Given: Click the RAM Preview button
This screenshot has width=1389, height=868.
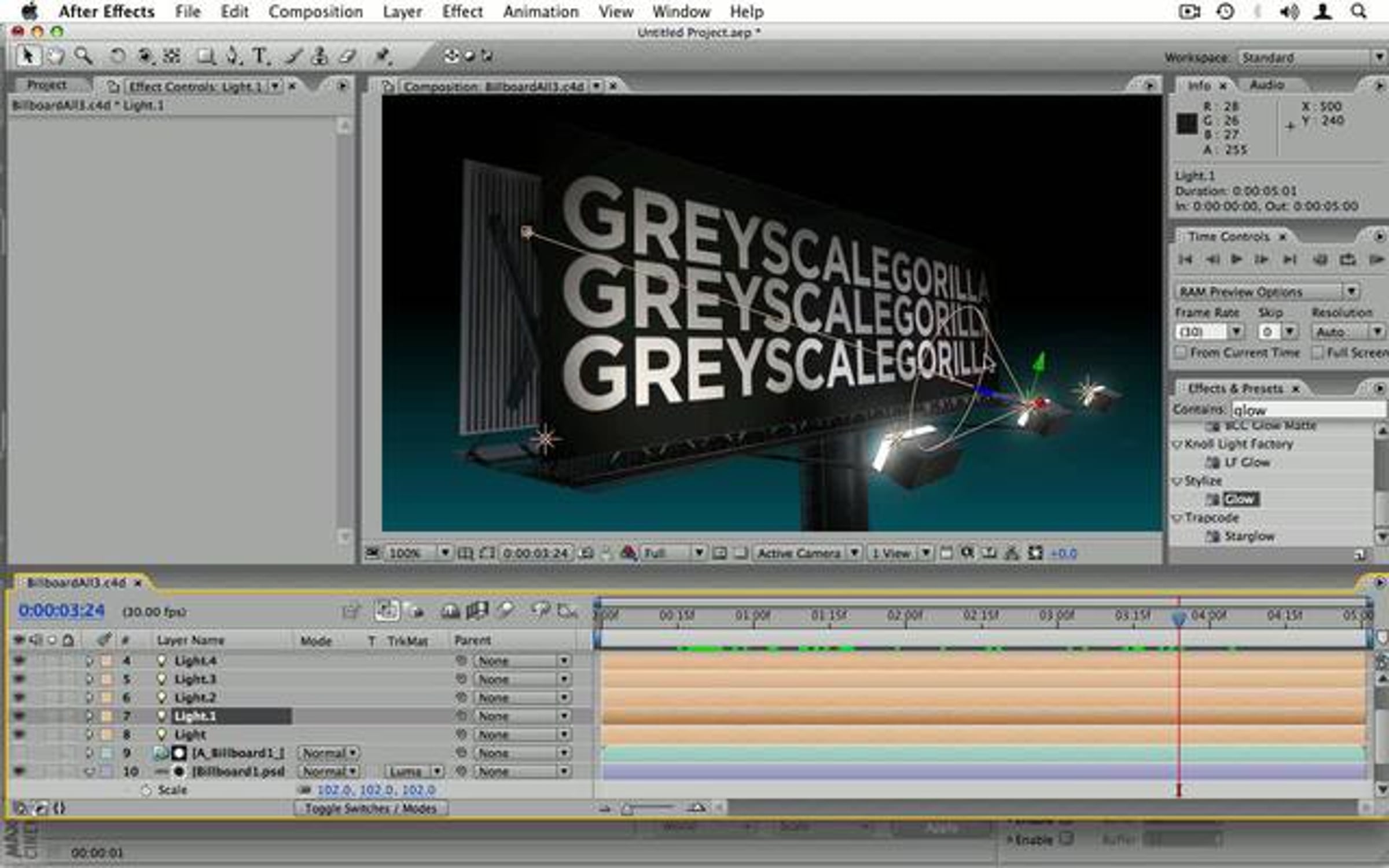Looking at the screenshot, I should coord(1376,259).
